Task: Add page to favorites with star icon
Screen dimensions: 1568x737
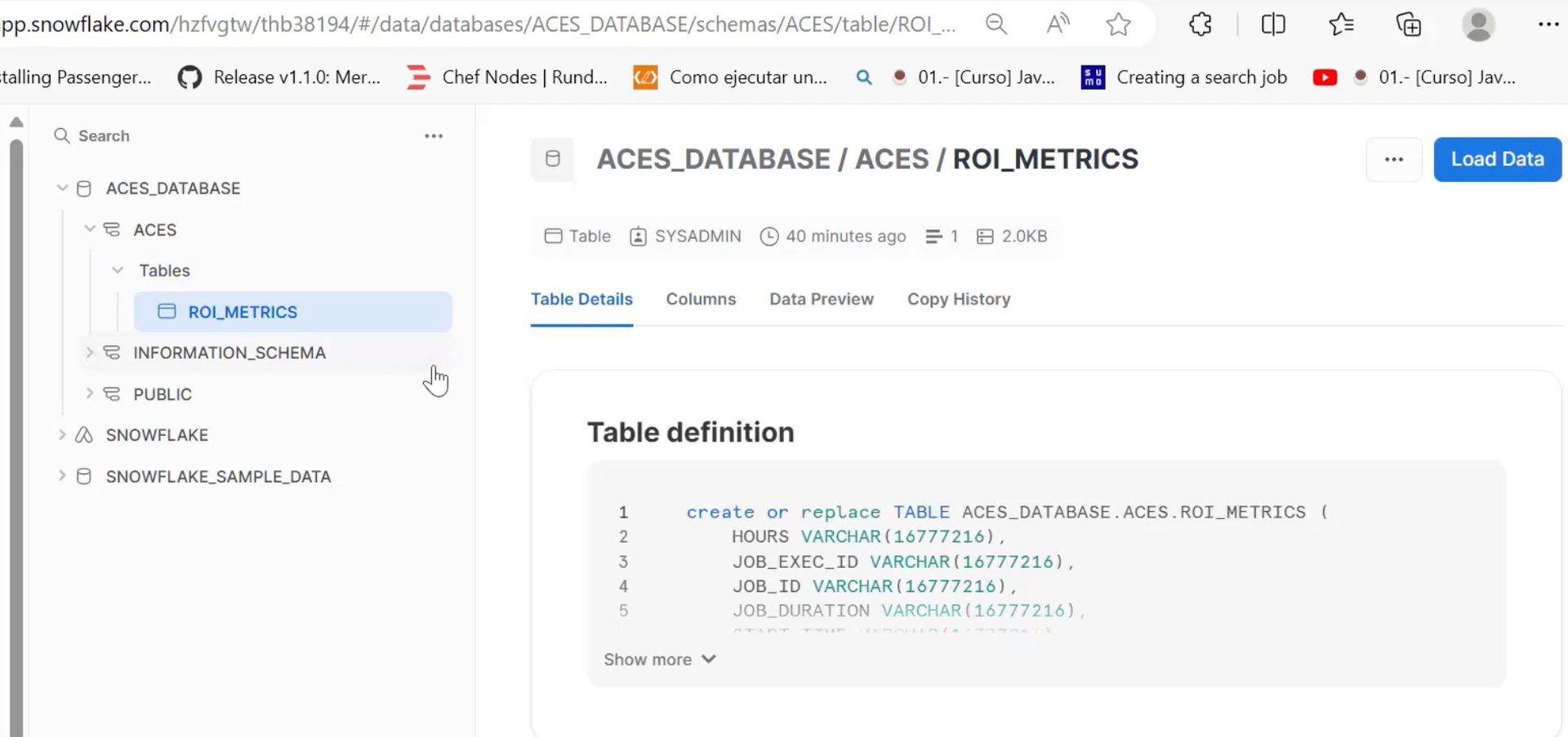Action: (x=1118, y=24)
